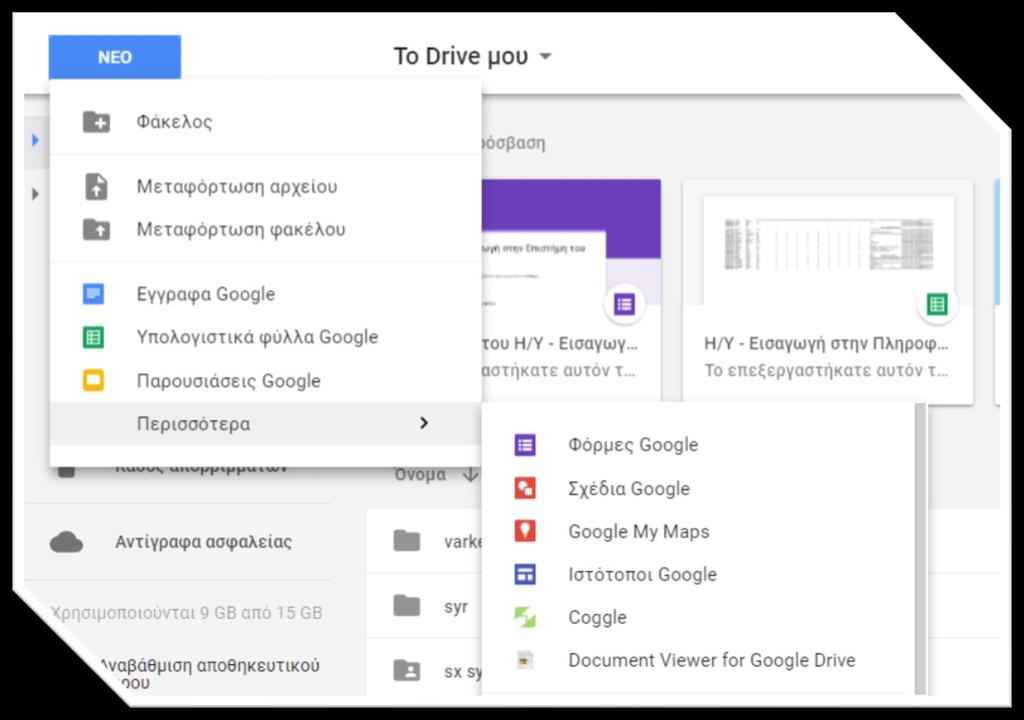Click the blue ΝΕΟ button
Image resolution: width=1024 pixels, height=720 pixels.
pos(115,57)
